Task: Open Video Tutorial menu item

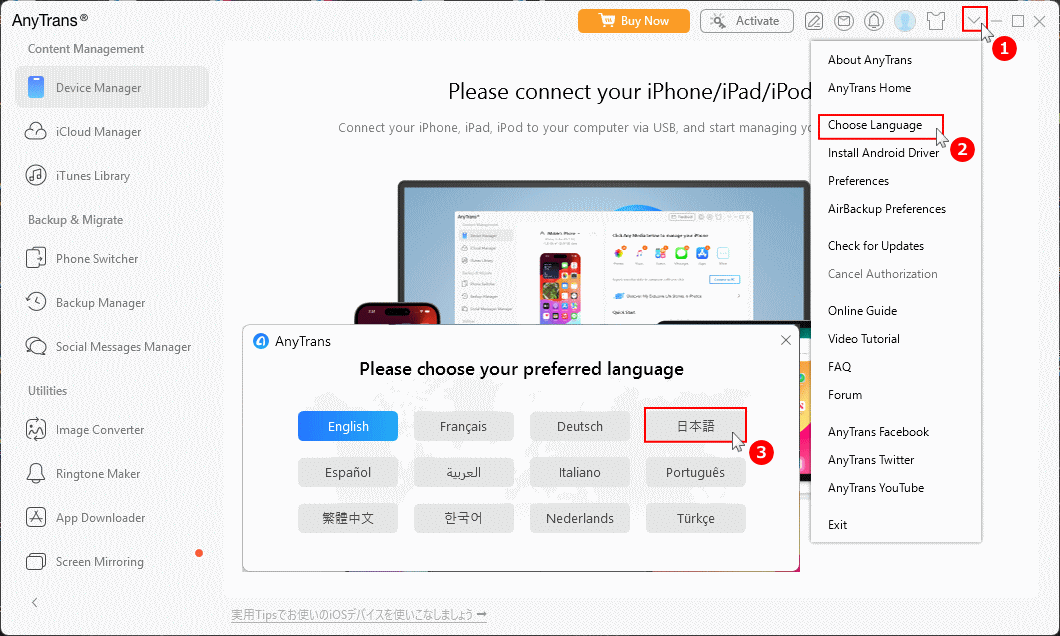Action: pyautogui.click(x=864, y=339)
